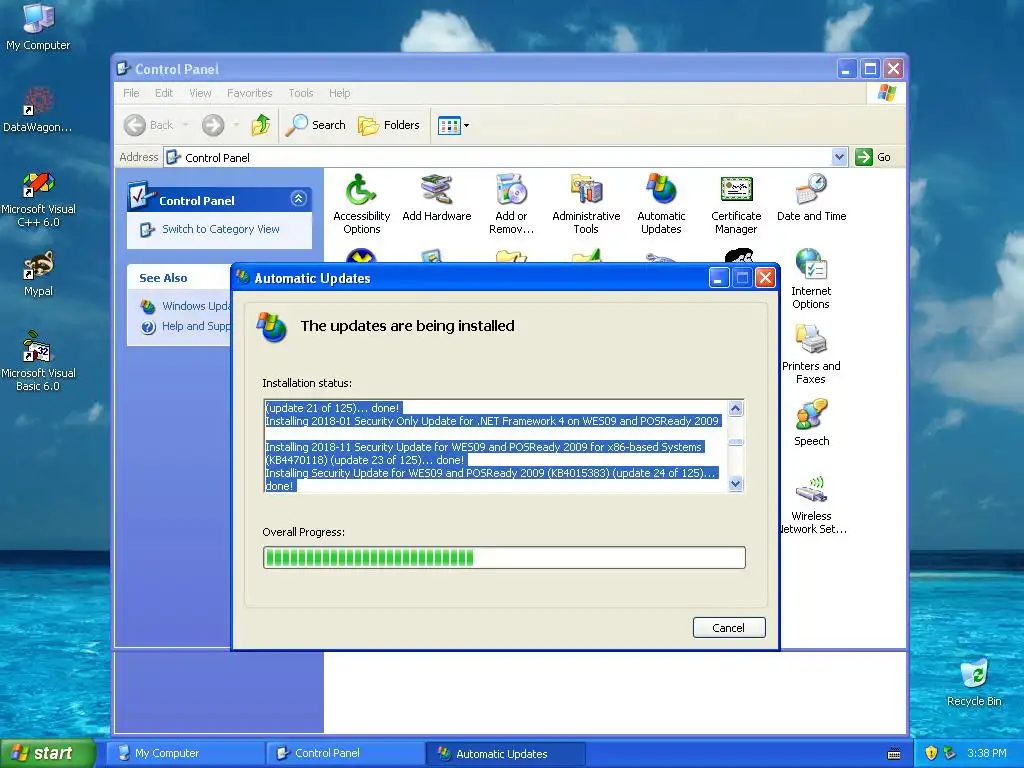
Task: Select the Mypal browser shortcut
Action: [38, 274]
